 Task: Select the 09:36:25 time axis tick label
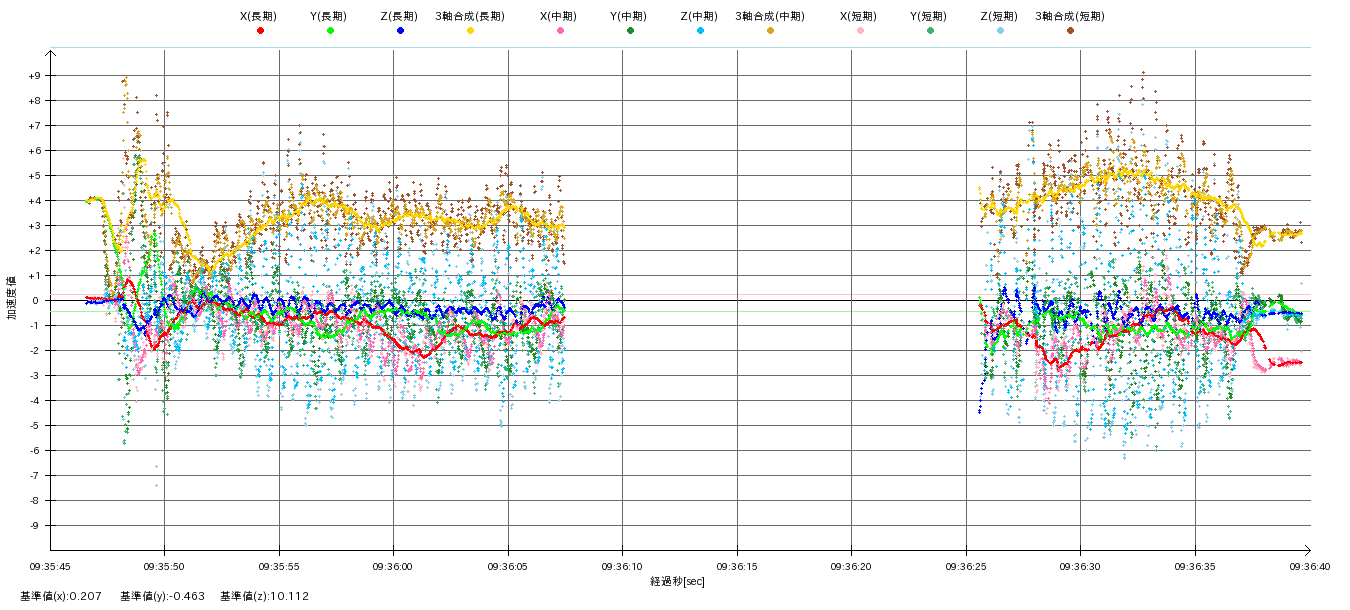click(966, 565)
